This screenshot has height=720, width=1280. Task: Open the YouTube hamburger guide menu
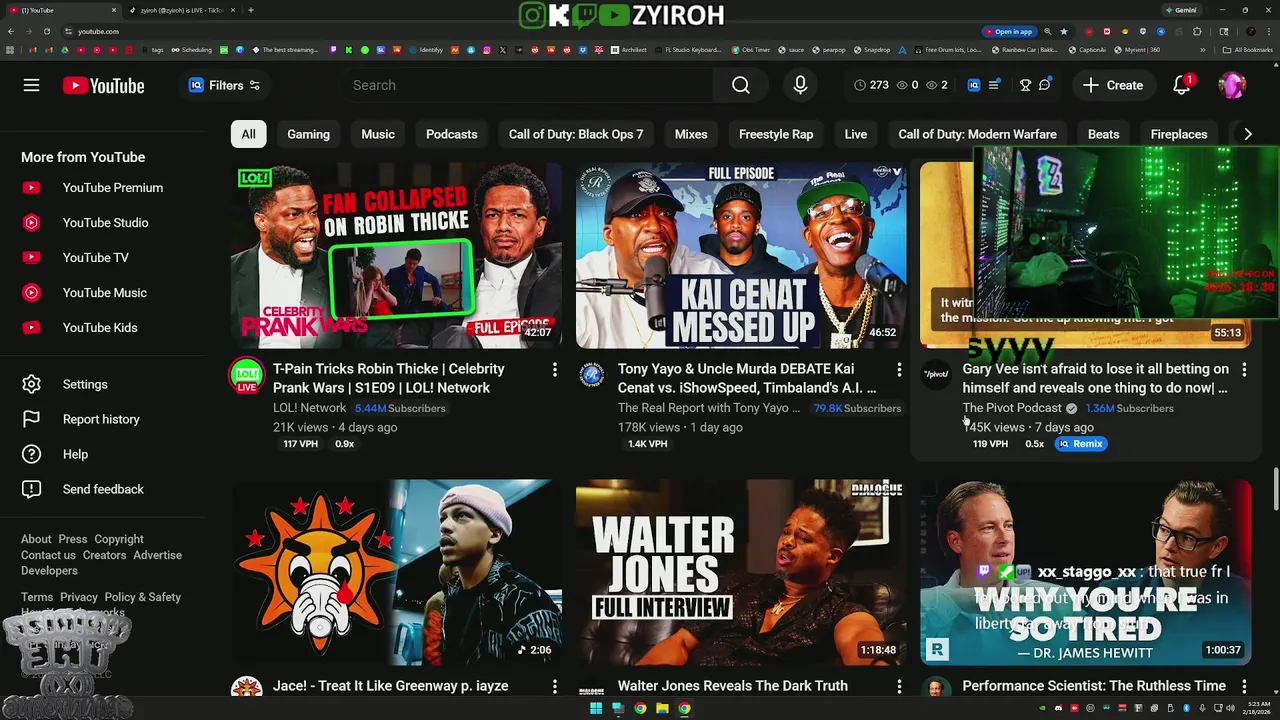click(31, 85)
